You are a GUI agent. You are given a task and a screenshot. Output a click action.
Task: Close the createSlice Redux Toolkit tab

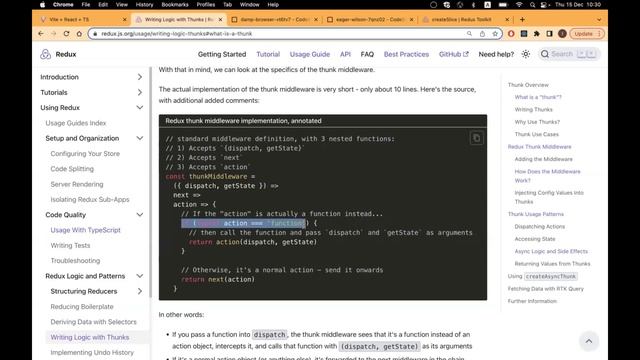(507, 19)
